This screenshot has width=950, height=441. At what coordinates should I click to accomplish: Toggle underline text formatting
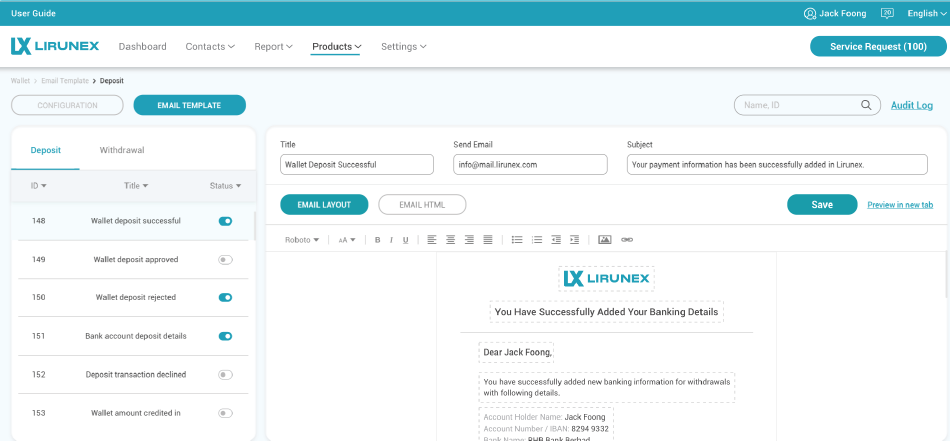(x=405, y=240)
